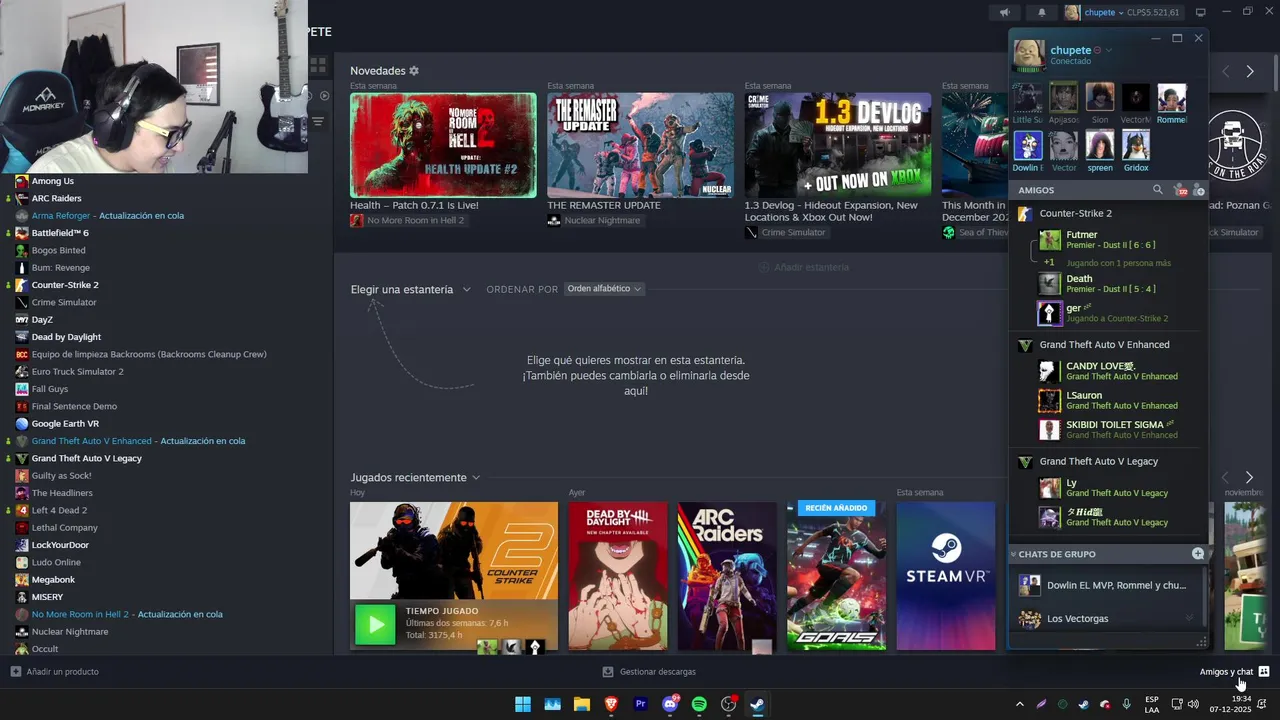Viewport: 1280px width, 720px height.
Task: Open Spotify from the taskbar
Action: [x=699, y=704]
